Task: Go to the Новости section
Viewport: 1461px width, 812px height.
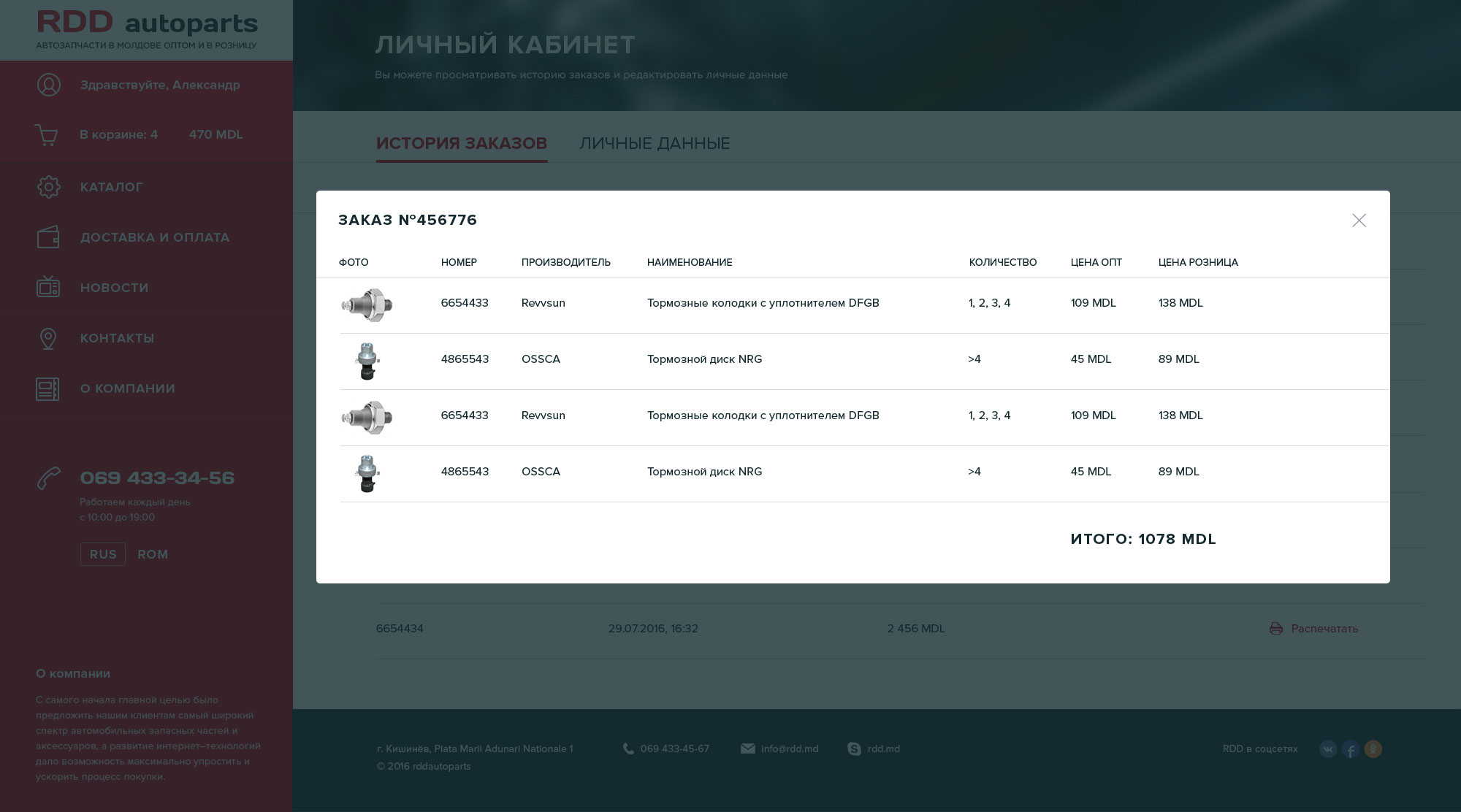Action: tap(114, 288)
